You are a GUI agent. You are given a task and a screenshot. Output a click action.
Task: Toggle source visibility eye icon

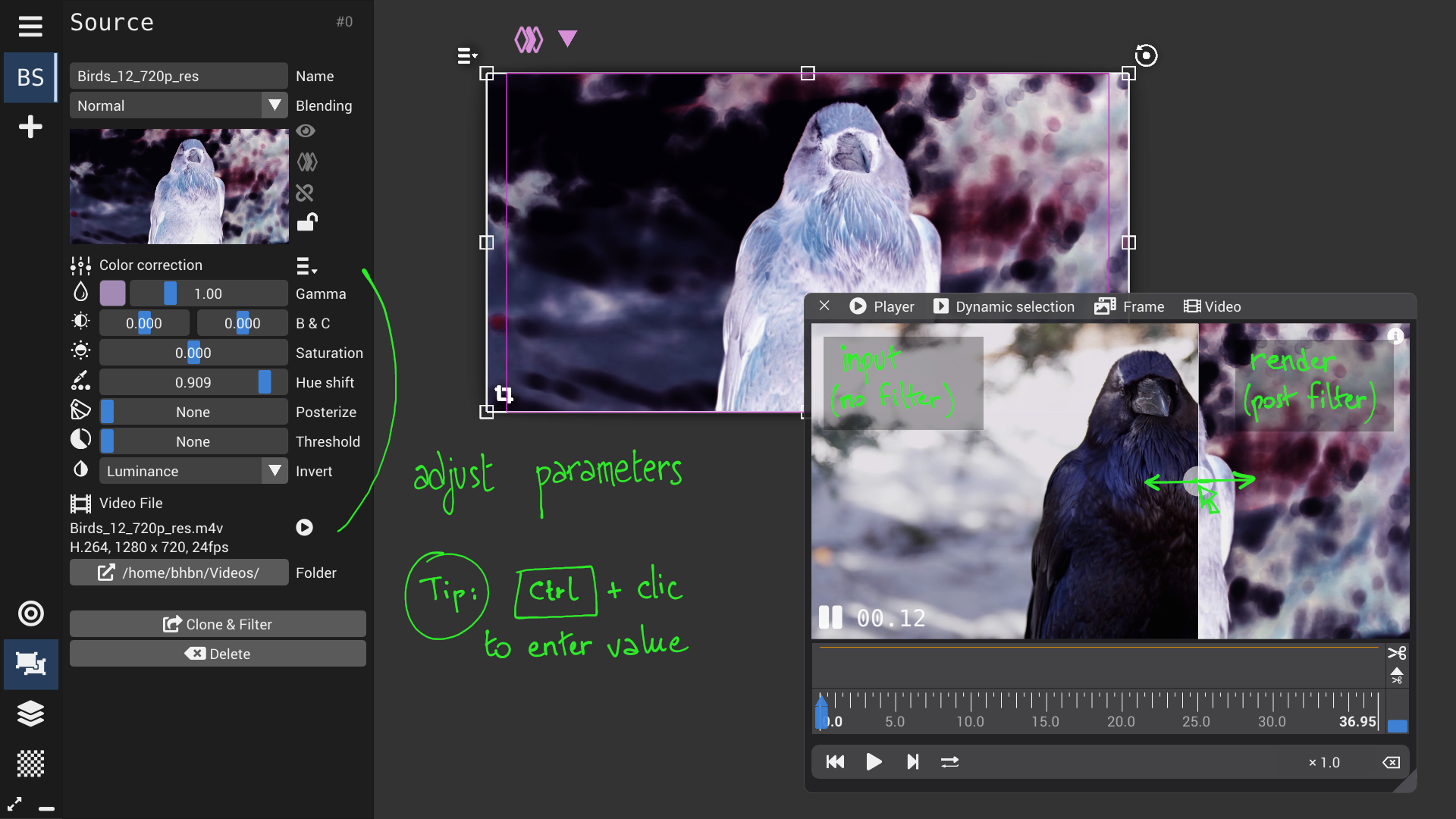pos(306,131)
